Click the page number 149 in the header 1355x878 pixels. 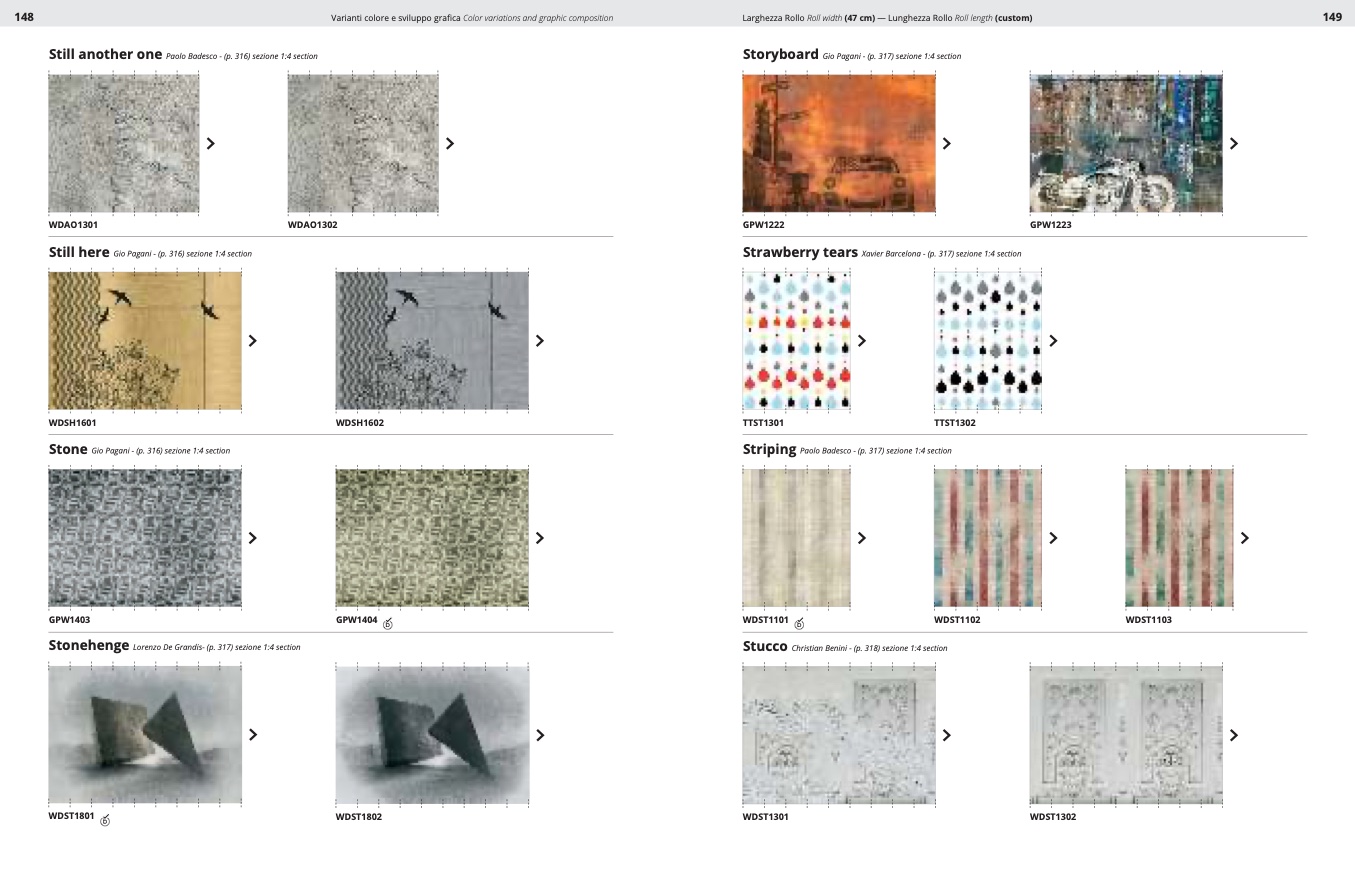tap(1332, 17)
